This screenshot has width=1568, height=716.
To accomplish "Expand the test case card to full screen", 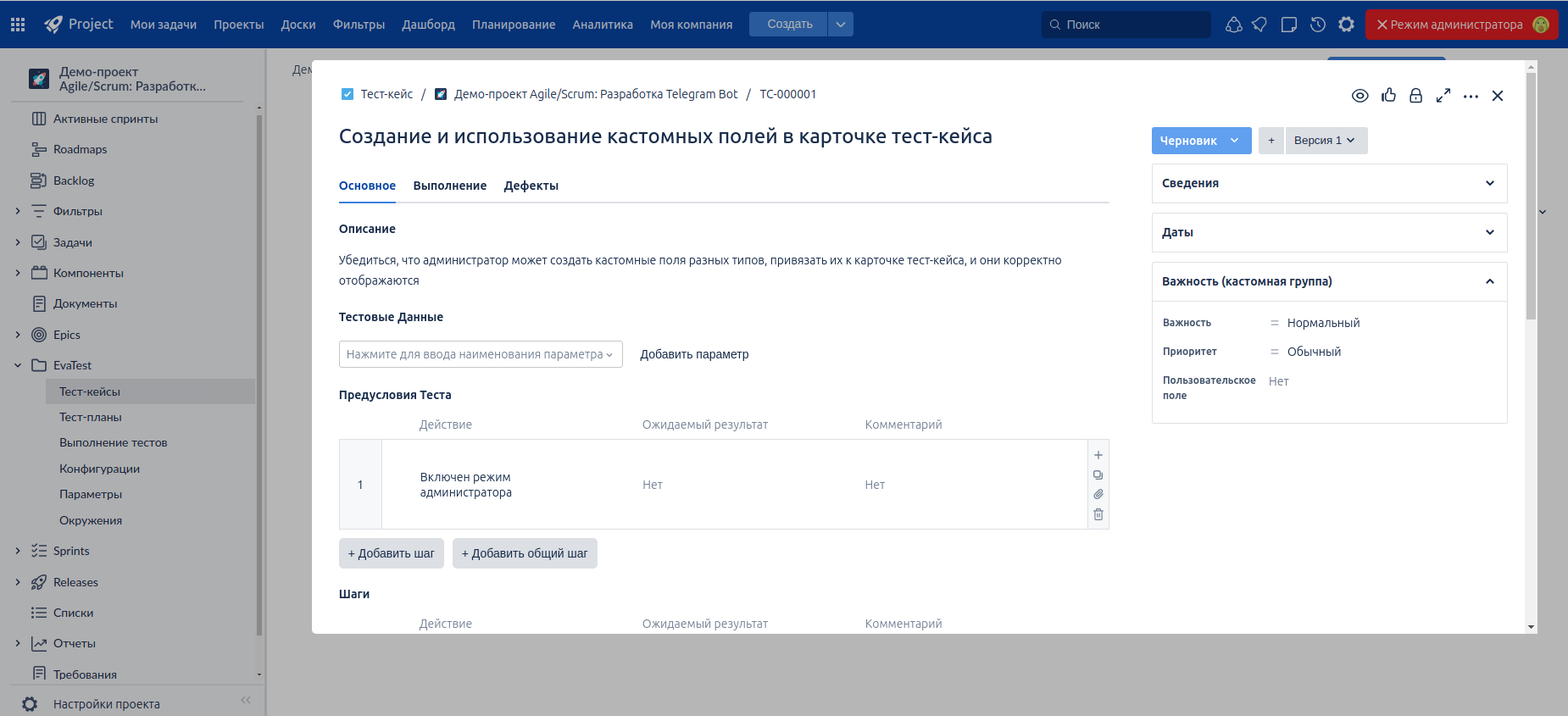I will click(x=1443, y=96).
